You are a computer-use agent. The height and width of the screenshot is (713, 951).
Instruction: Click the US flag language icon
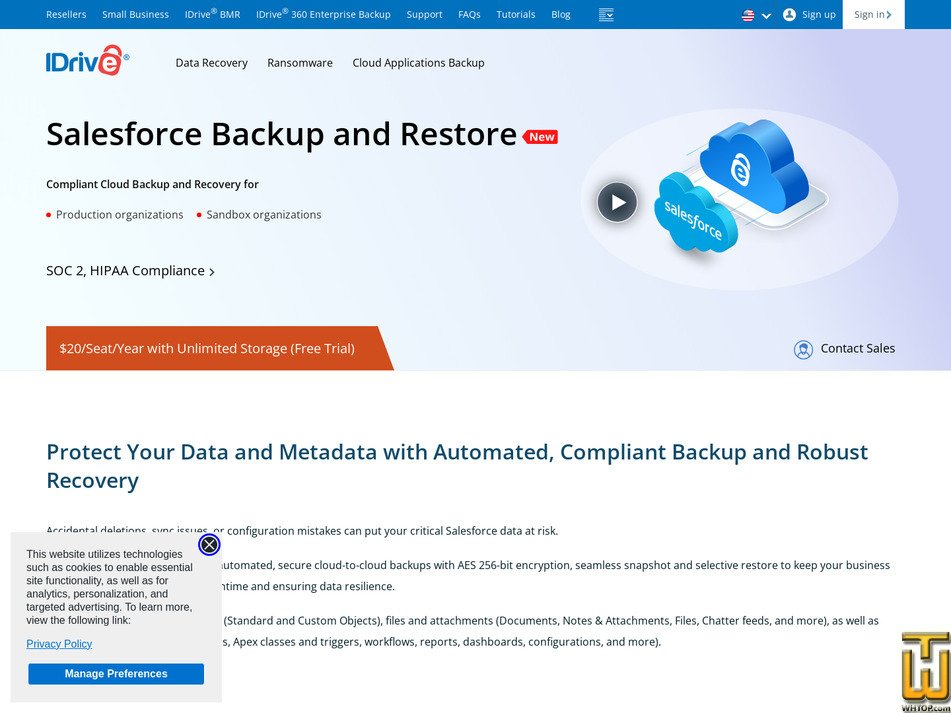tap(748, 15)
